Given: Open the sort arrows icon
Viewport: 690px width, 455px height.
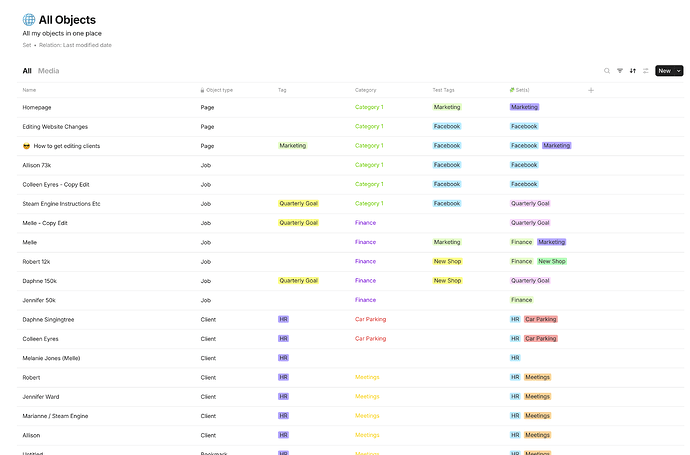Looking at the screenshot, I should tap(632, 71).
